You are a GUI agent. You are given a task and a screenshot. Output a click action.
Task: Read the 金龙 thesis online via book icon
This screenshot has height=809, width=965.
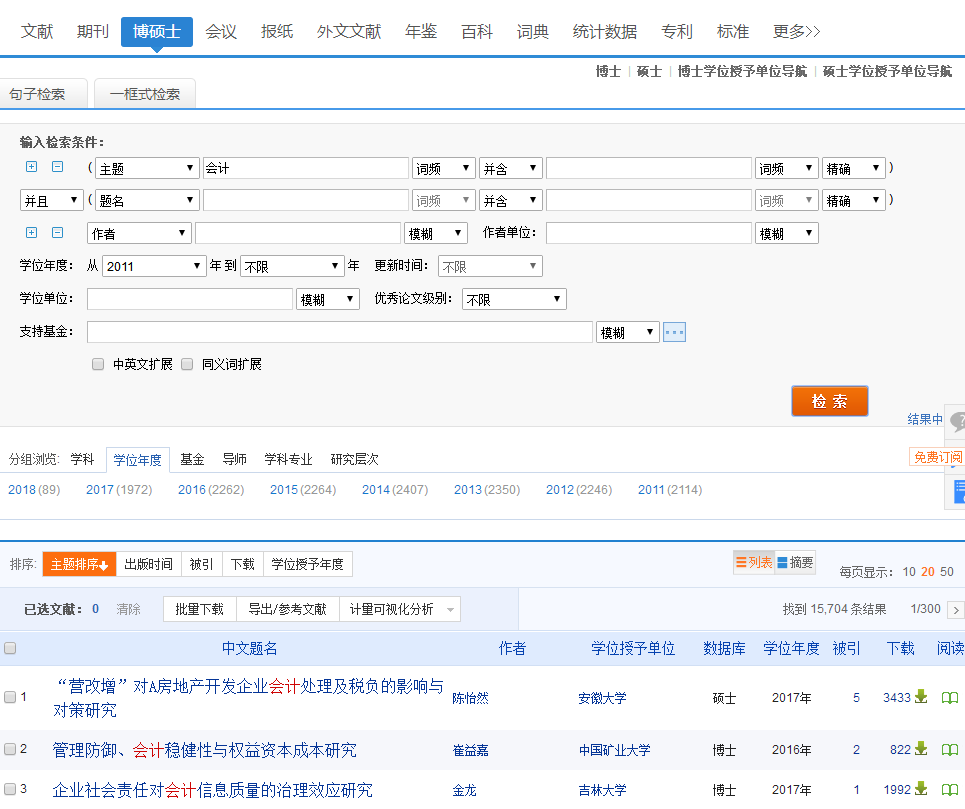(950, 789)
